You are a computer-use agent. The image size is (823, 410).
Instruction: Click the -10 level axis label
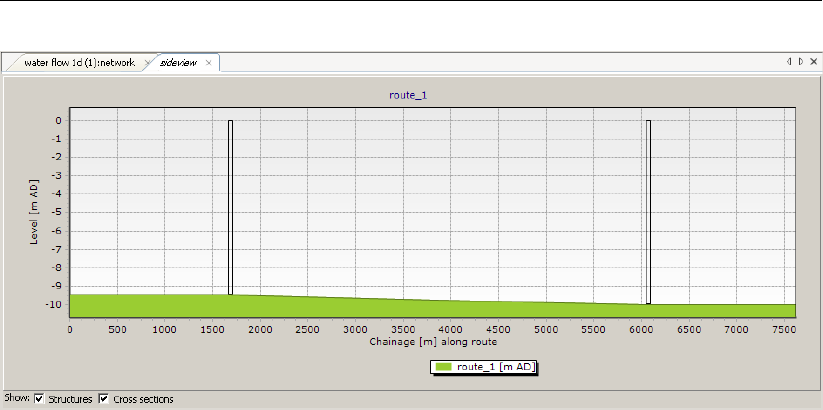(x=56, y=304)
